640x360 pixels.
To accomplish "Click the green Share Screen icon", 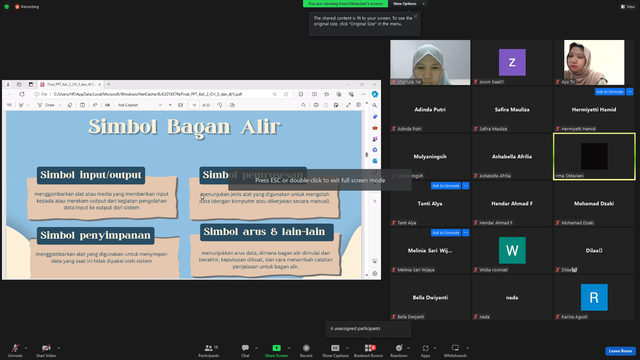I will [276, 348].
